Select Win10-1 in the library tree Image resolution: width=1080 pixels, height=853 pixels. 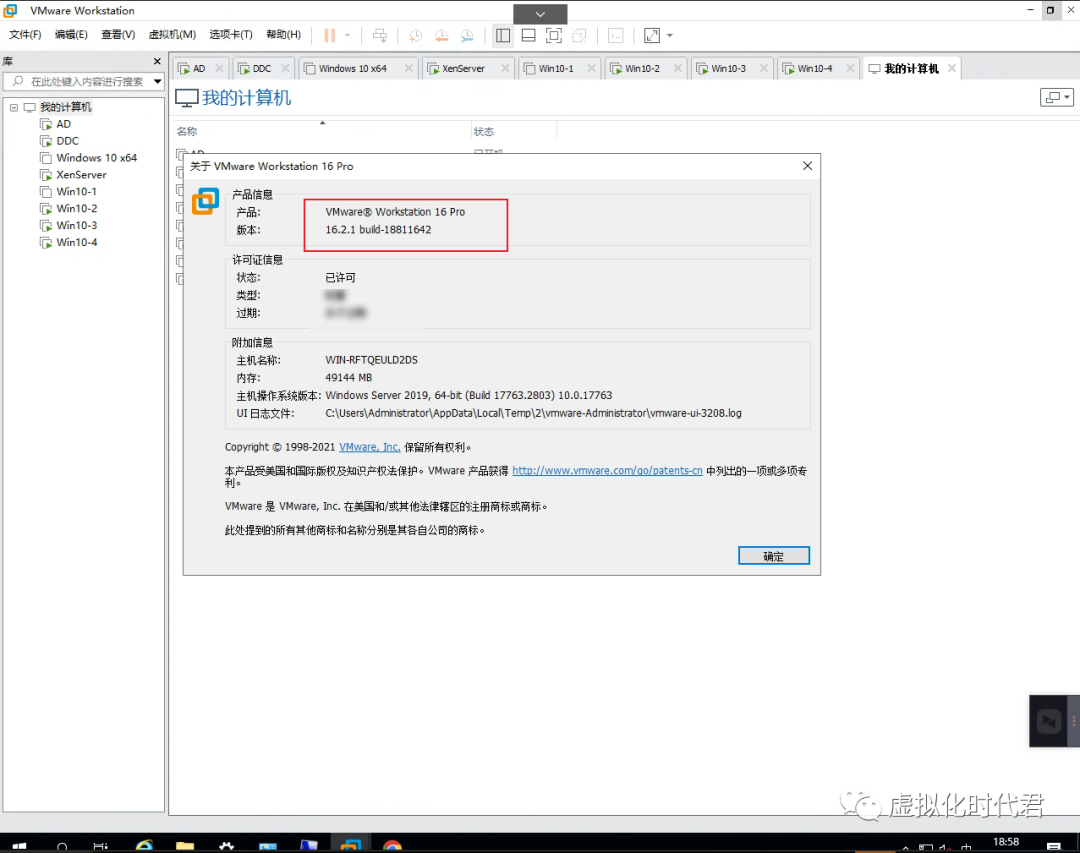[x=76, y=192]
